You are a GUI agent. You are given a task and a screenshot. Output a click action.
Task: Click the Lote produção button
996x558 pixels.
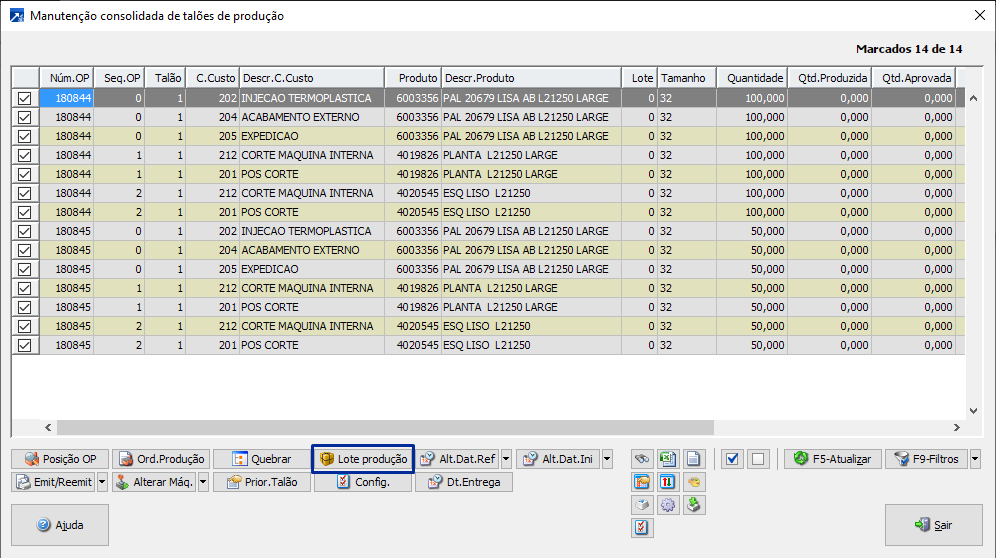(x=363, y=459)
